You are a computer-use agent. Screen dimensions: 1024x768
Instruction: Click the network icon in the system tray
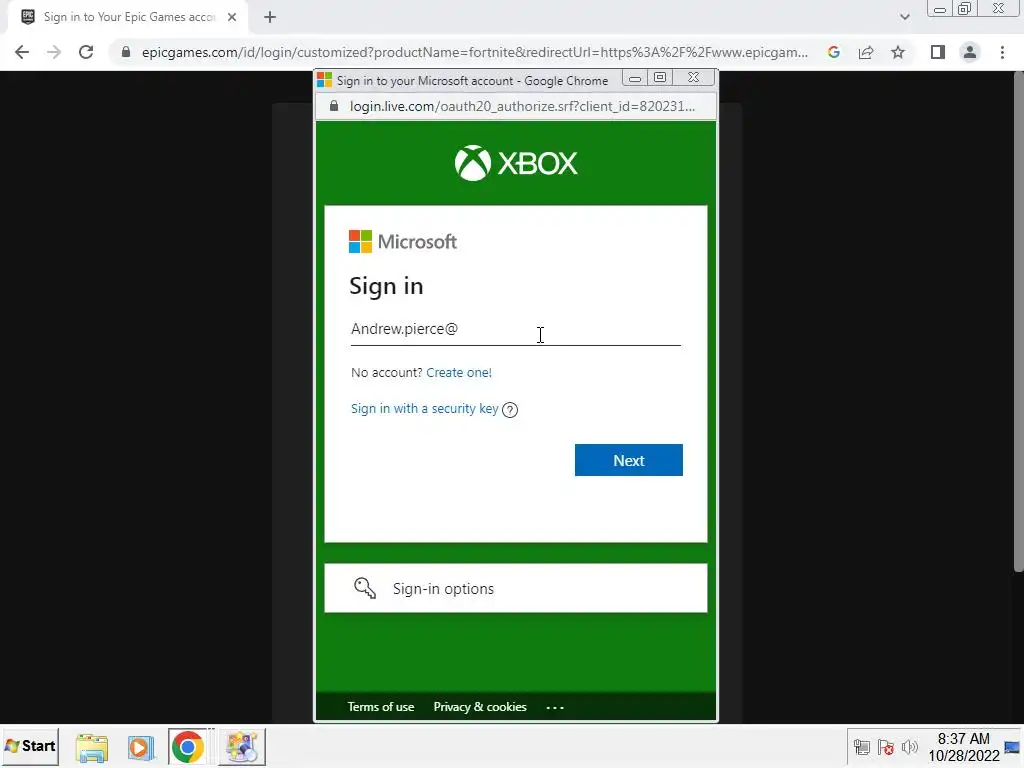point(861,747)
